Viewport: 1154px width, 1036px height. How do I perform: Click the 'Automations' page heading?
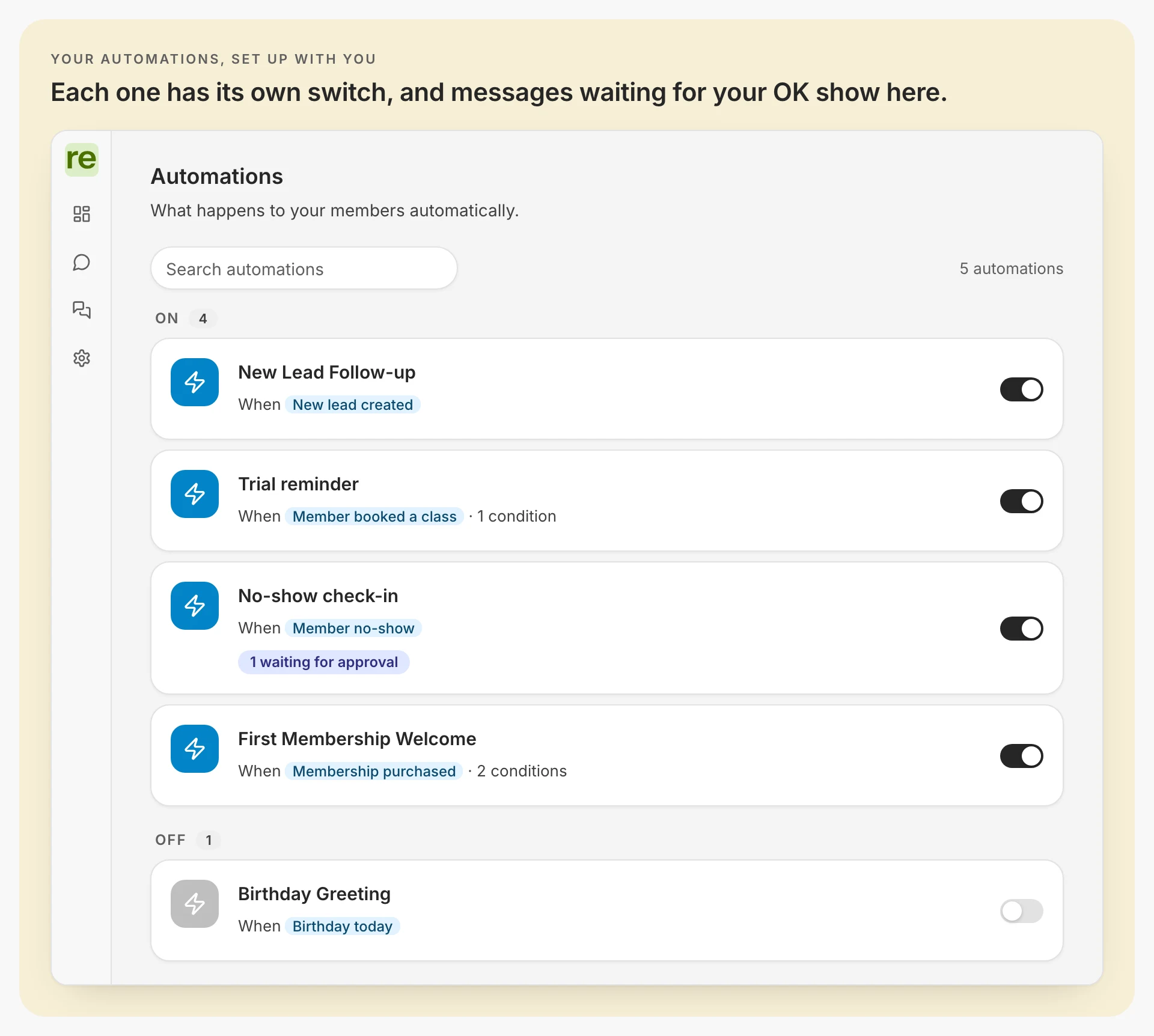(217, 177)
